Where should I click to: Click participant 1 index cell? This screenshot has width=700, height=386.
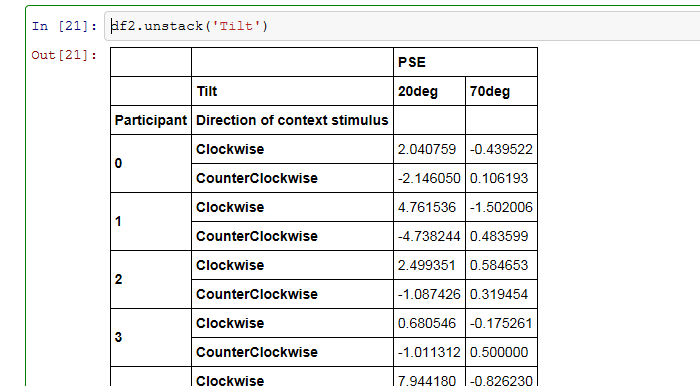[x=151, y=221]
